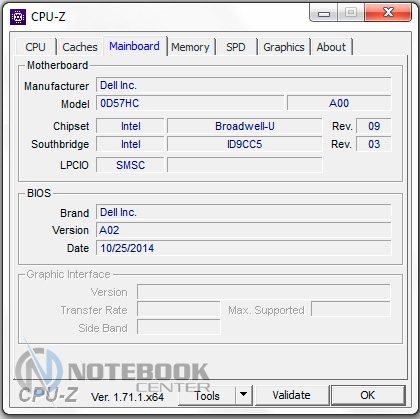Click the Broadwell-U chipset field

245,126
